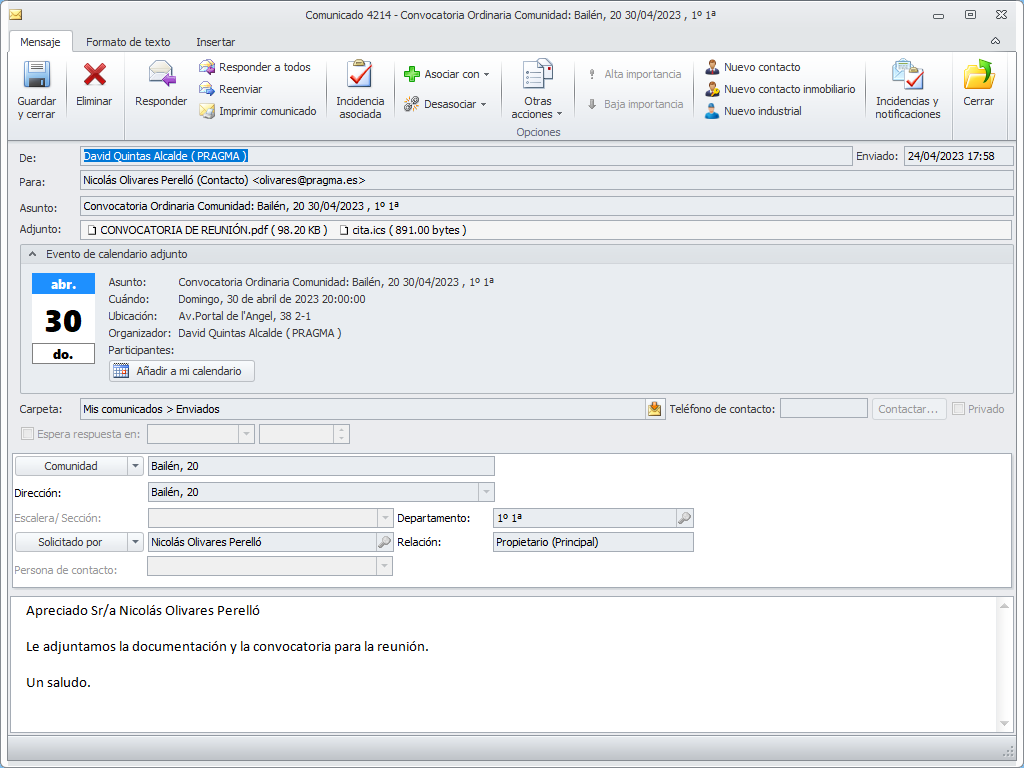Click Añadir a mi calendario
1024x768 pixels.
click(182, 371)
